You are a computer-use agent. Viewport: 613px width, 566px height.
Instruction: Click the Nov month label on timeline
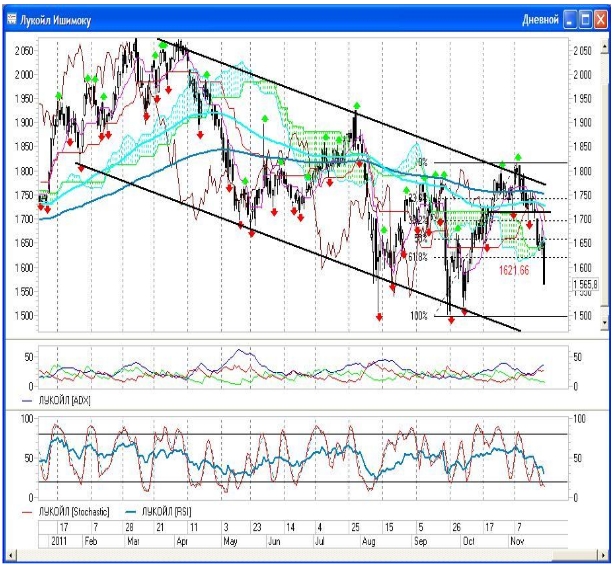point(517,541)
